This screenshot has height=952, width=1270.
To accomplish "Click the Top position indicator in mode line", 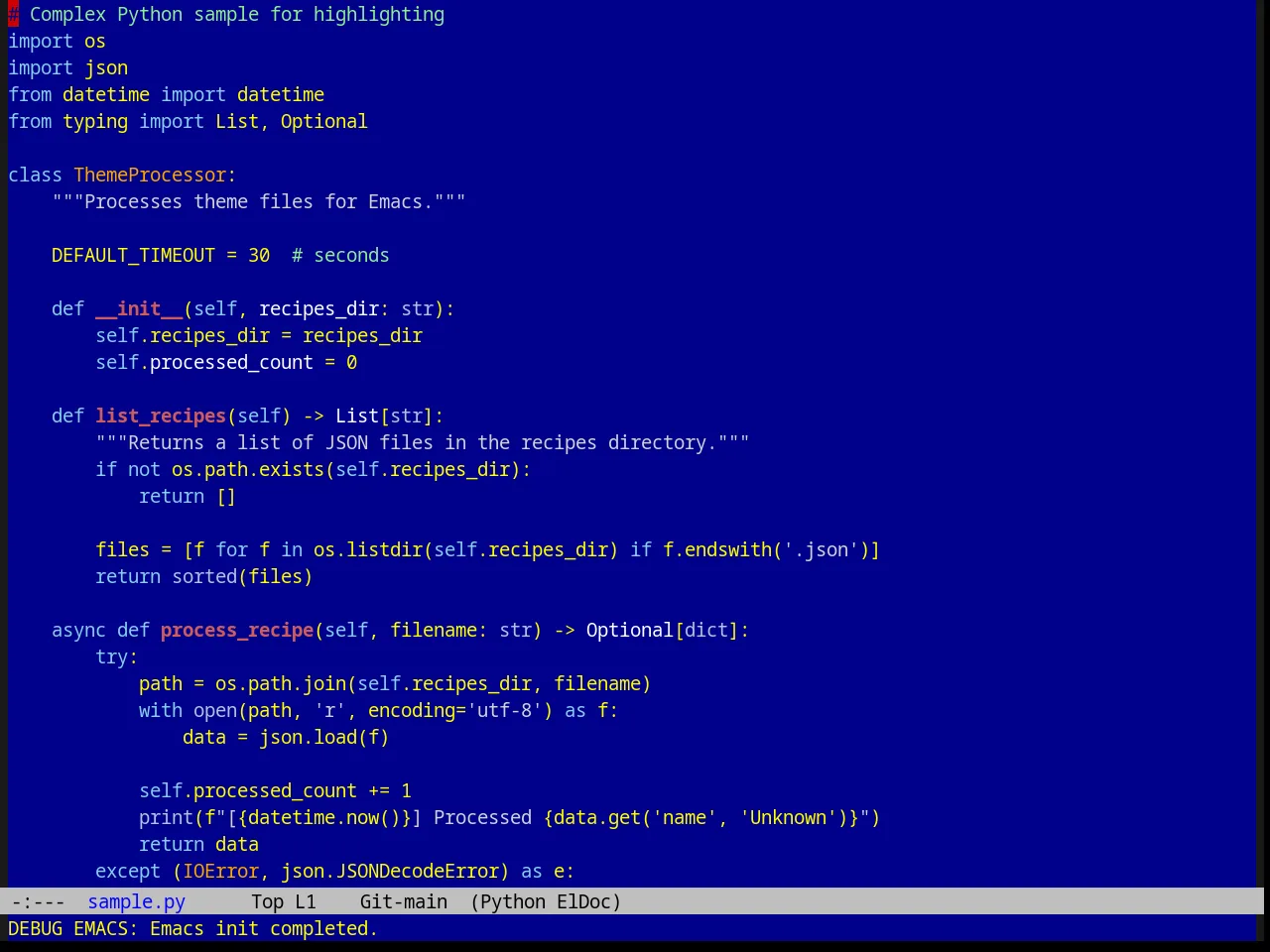I will pyautogui.click(x=267, y=901).
